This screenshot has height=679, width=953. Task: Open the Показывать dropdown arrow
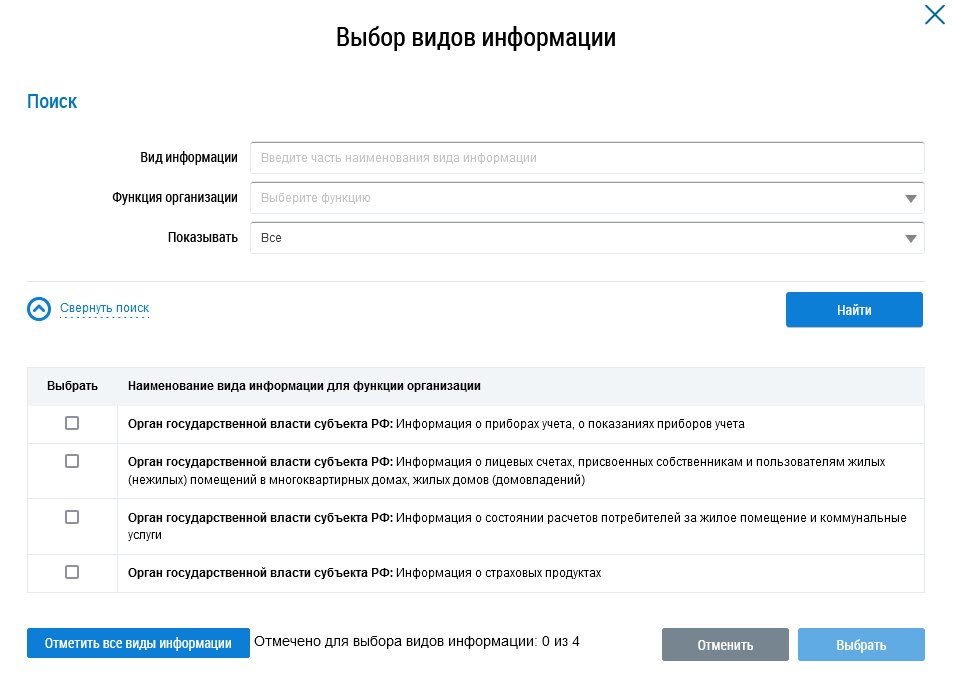[x=910, y=238]
